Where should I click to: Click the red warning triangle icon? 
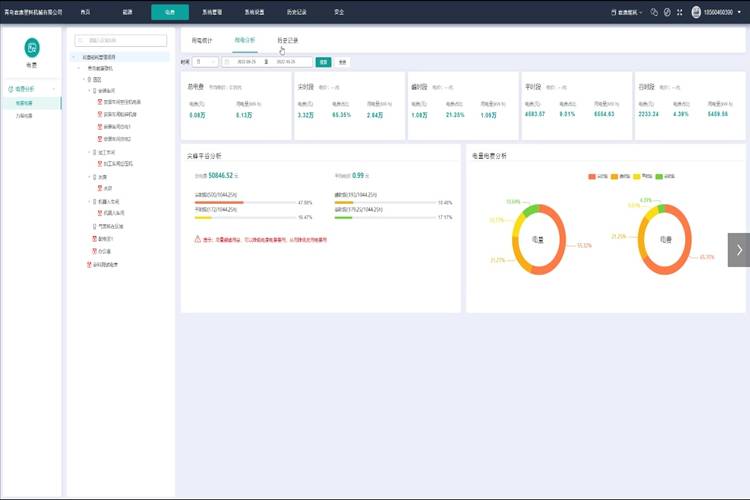(197, 240)
